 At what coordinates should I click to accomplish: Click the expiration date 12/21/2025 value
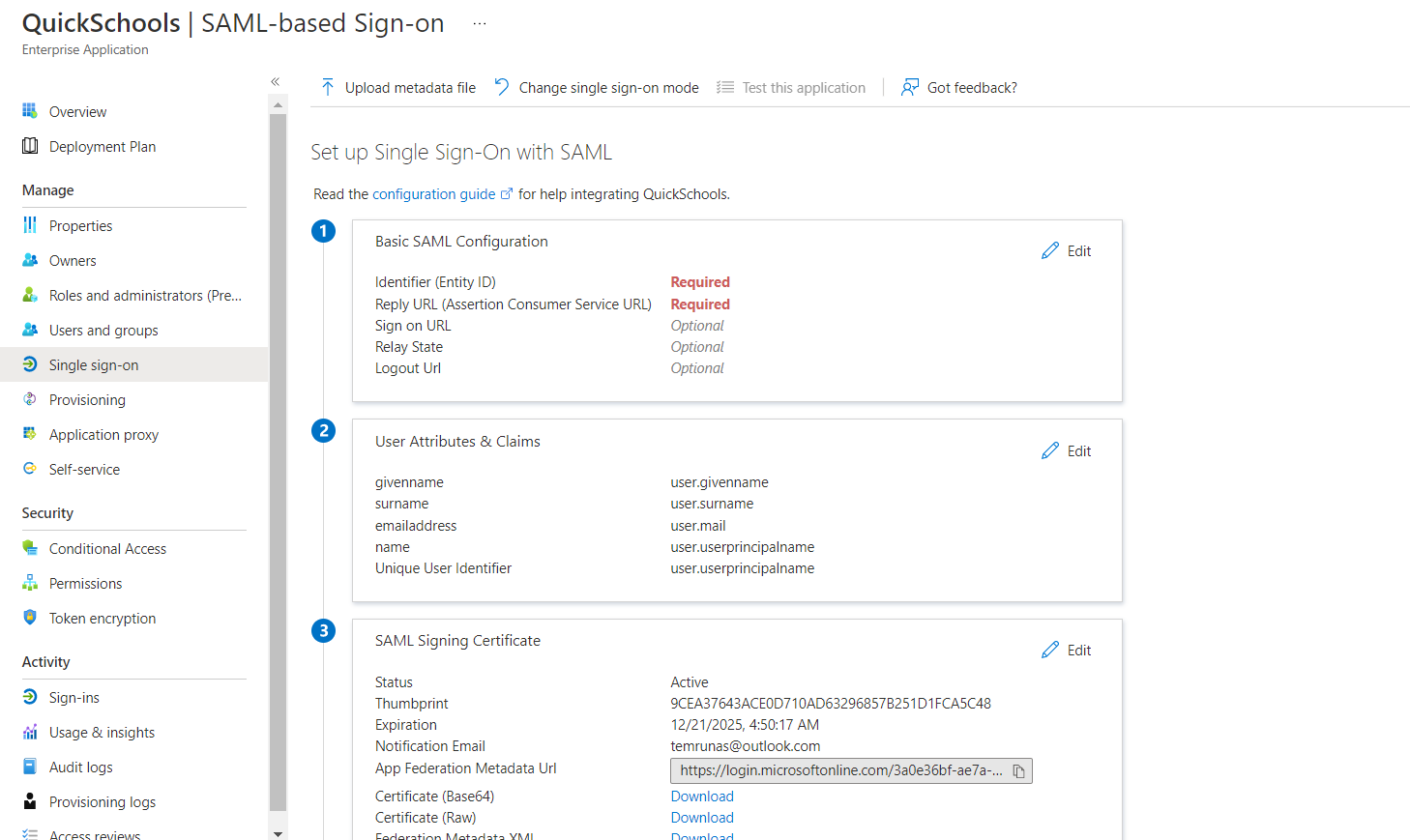[745, 724]
